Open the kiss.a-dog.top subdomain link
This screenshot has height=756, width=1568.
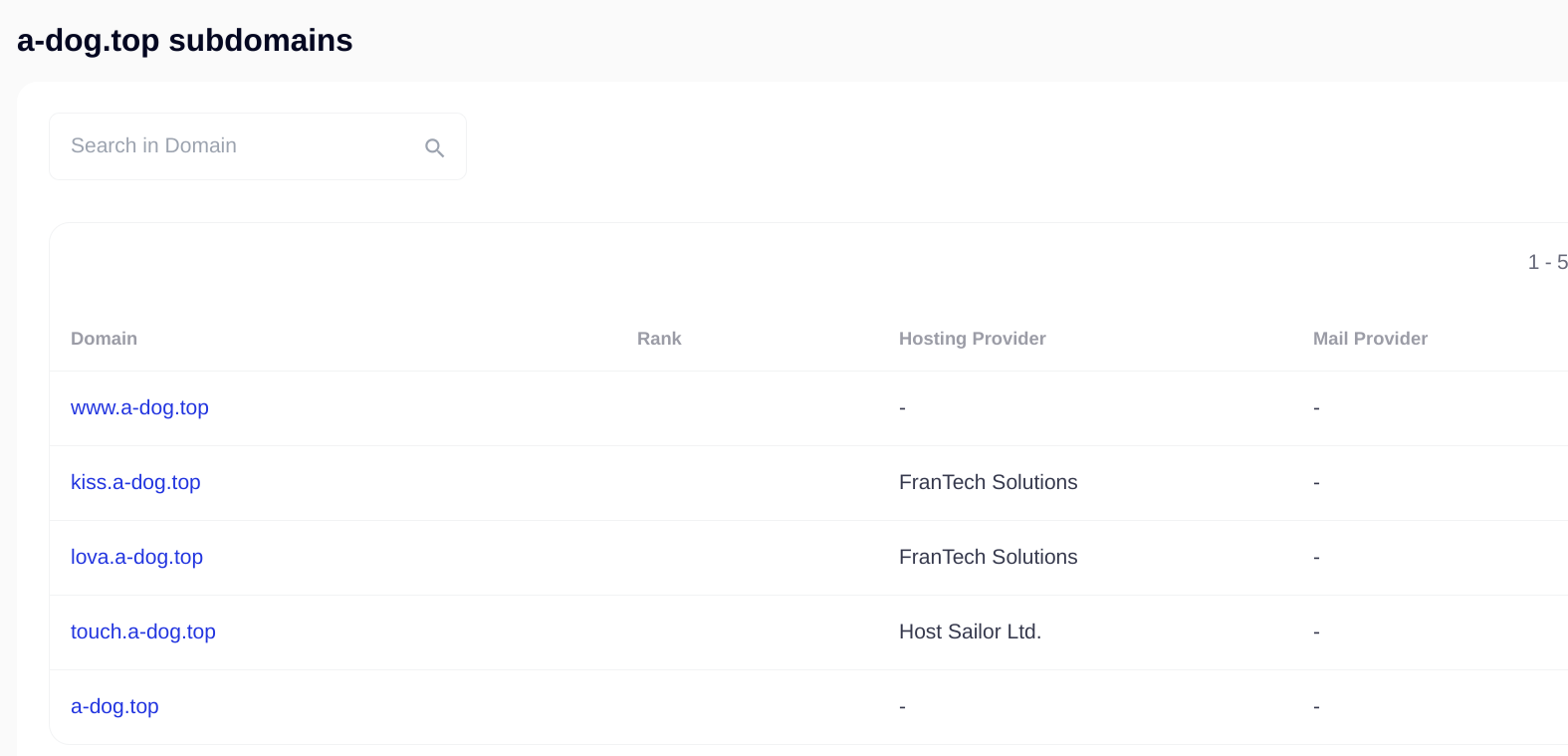point(135,482)
